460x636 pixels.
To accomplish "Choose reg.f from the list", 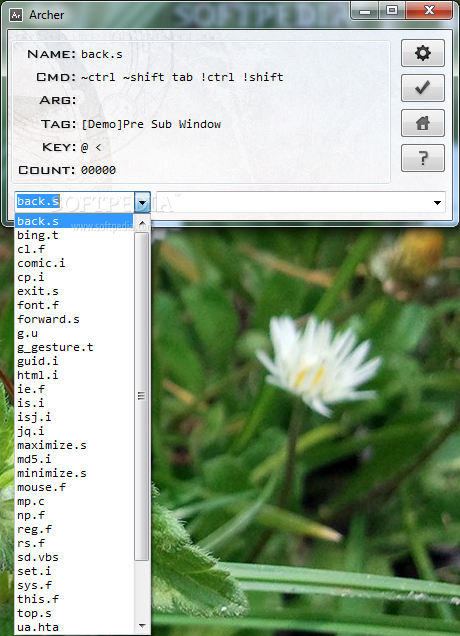I will pos(74,529).
